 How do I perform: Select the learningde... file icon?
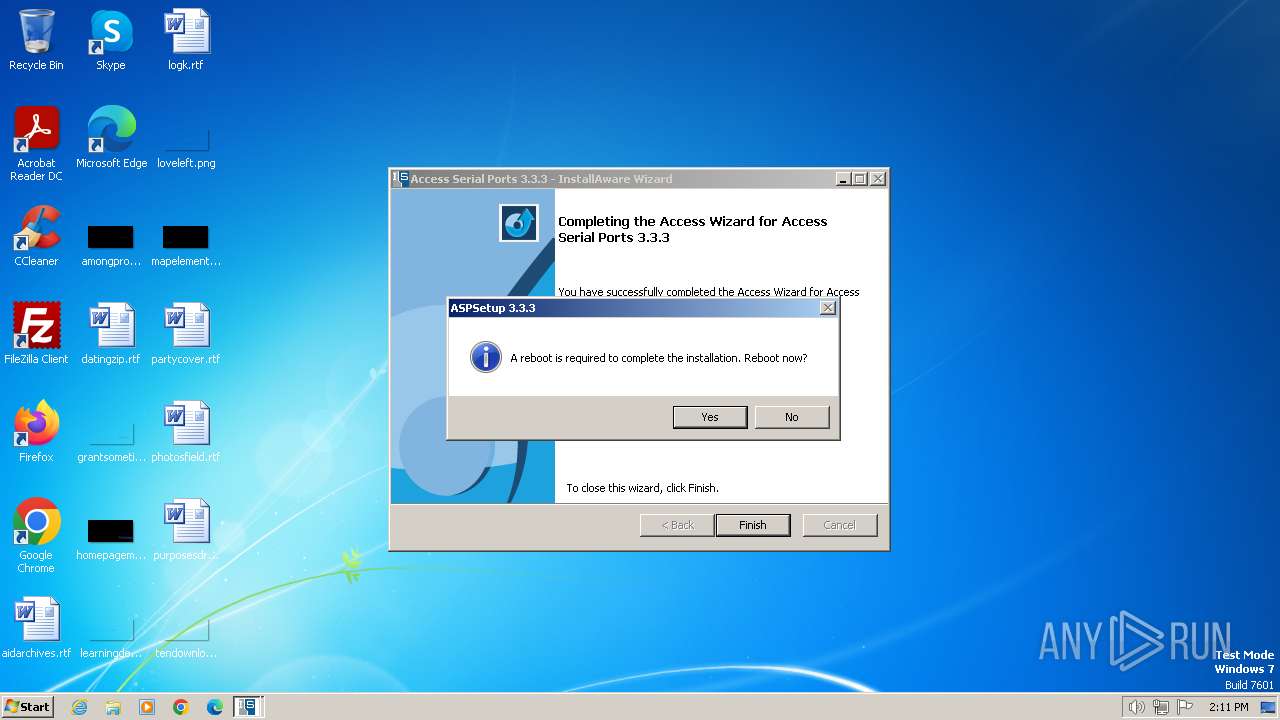click(111, 636)
